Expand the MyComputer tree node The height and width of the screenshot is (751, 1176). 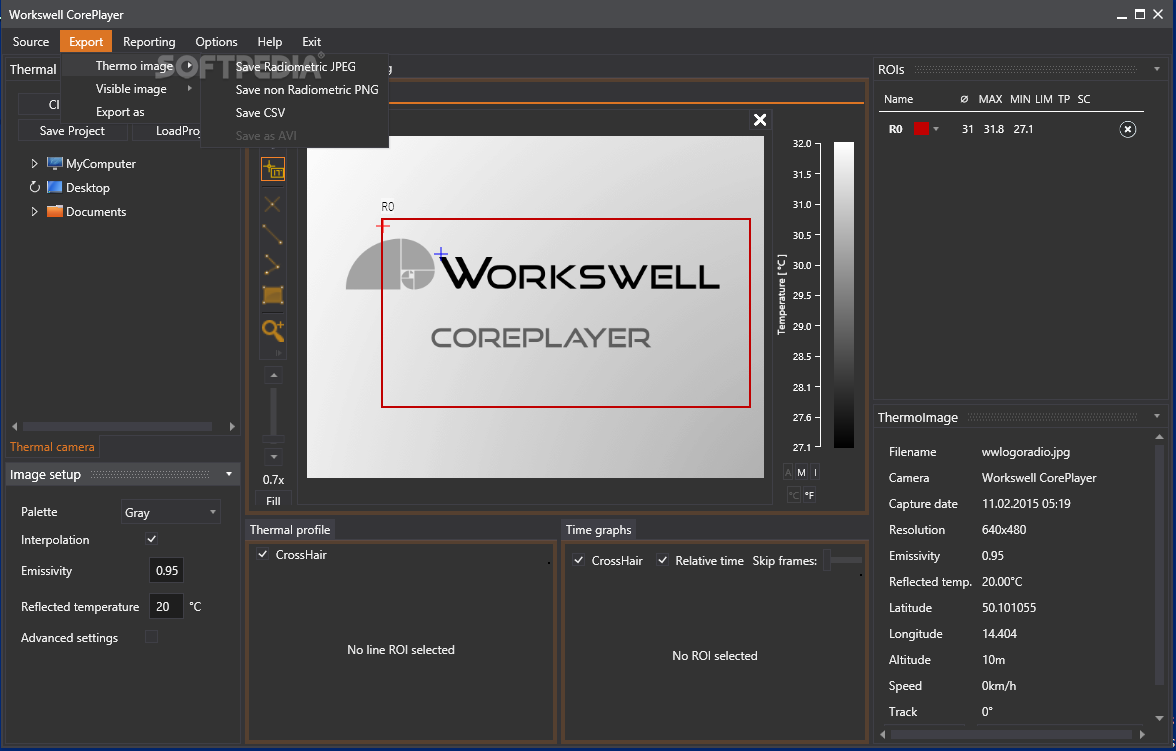point(34,164)
